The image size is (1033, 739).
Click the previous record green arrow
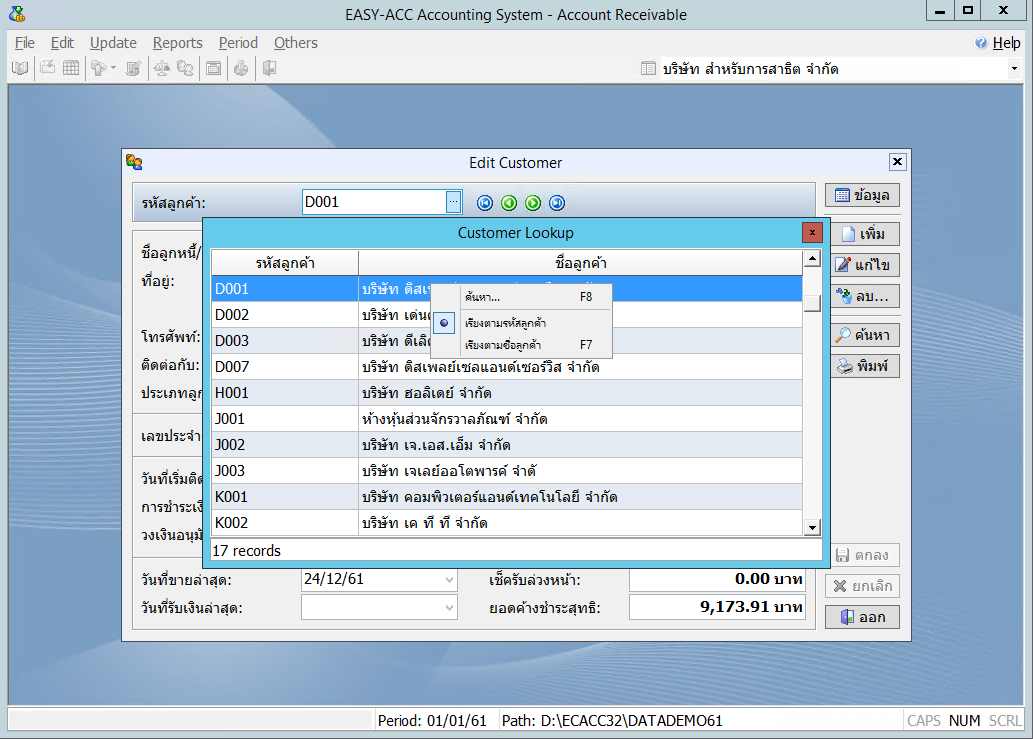tap(509, 203)
